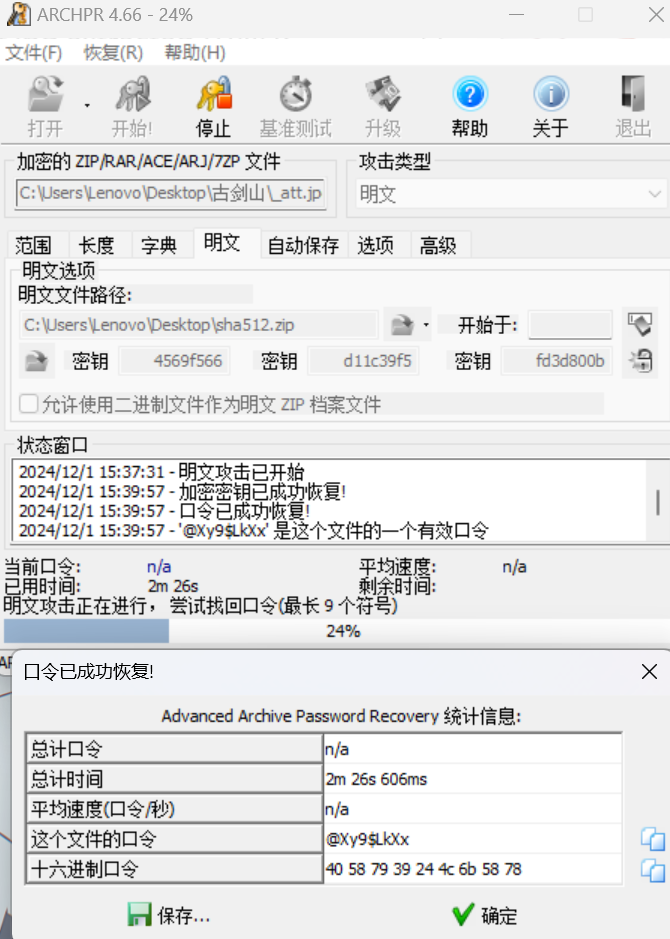Switch to the 选项 tab
Image resolution: width=670 pixels, height=939 pixels.
pos(375,245)
